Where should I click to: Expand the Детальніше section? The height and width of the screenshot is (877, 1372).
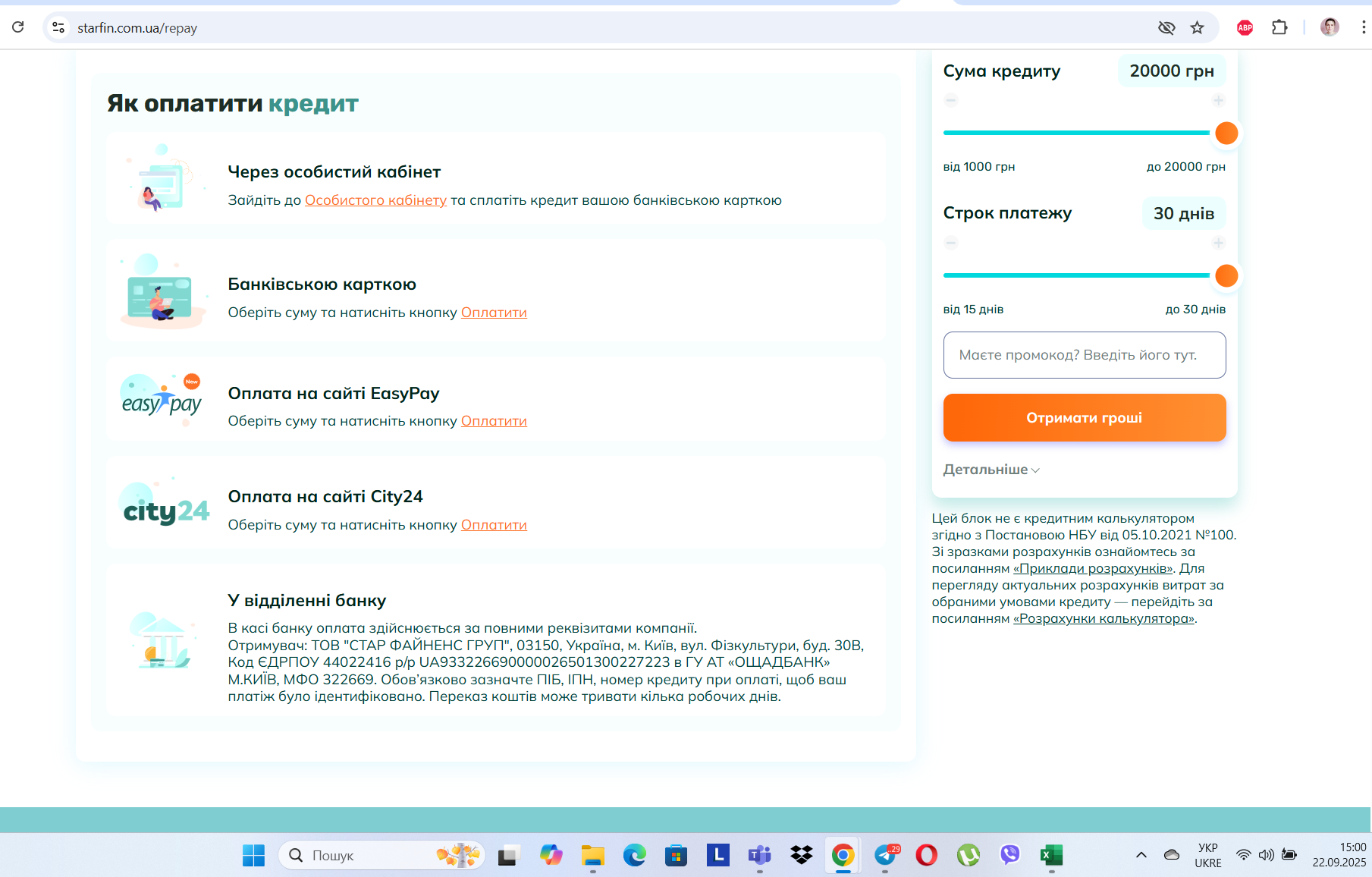(x=991, y=470)
